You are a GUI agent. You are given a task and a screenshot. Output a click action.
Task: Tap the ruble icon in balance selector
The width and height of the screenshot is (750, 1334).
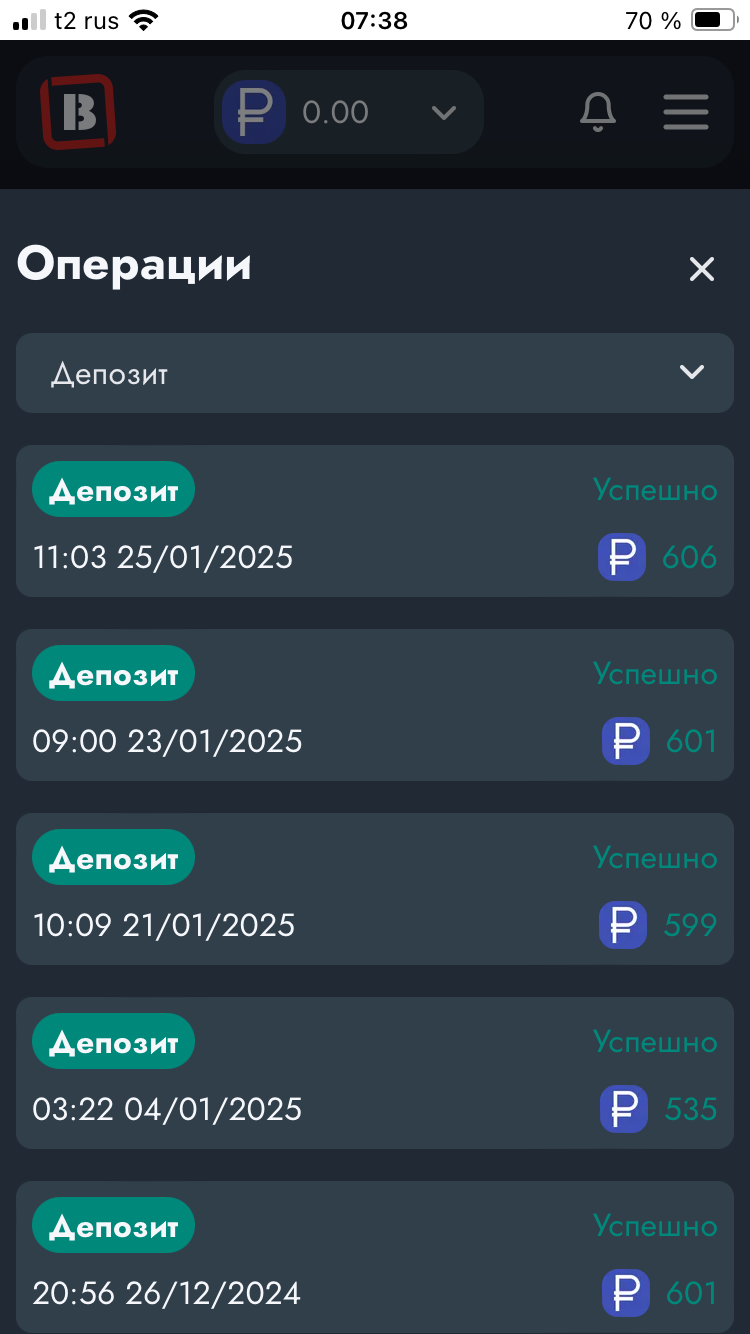(254, 112)
